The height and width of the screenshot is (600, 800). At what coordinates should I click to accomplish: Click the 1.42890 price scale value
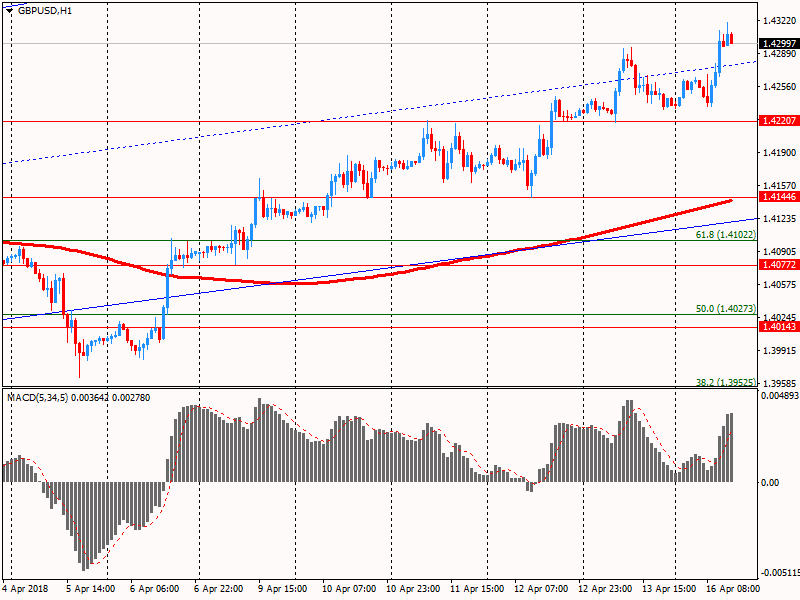point(779,54)
